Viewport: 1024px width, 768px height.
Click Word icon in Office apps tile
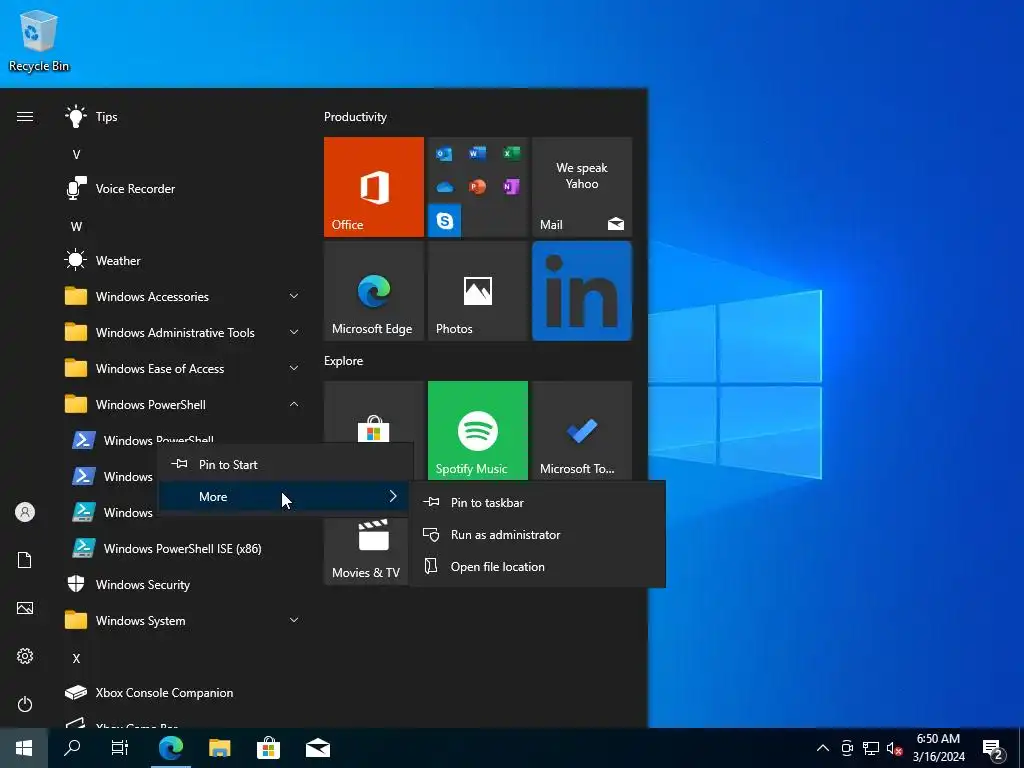(x=477, y=153)
